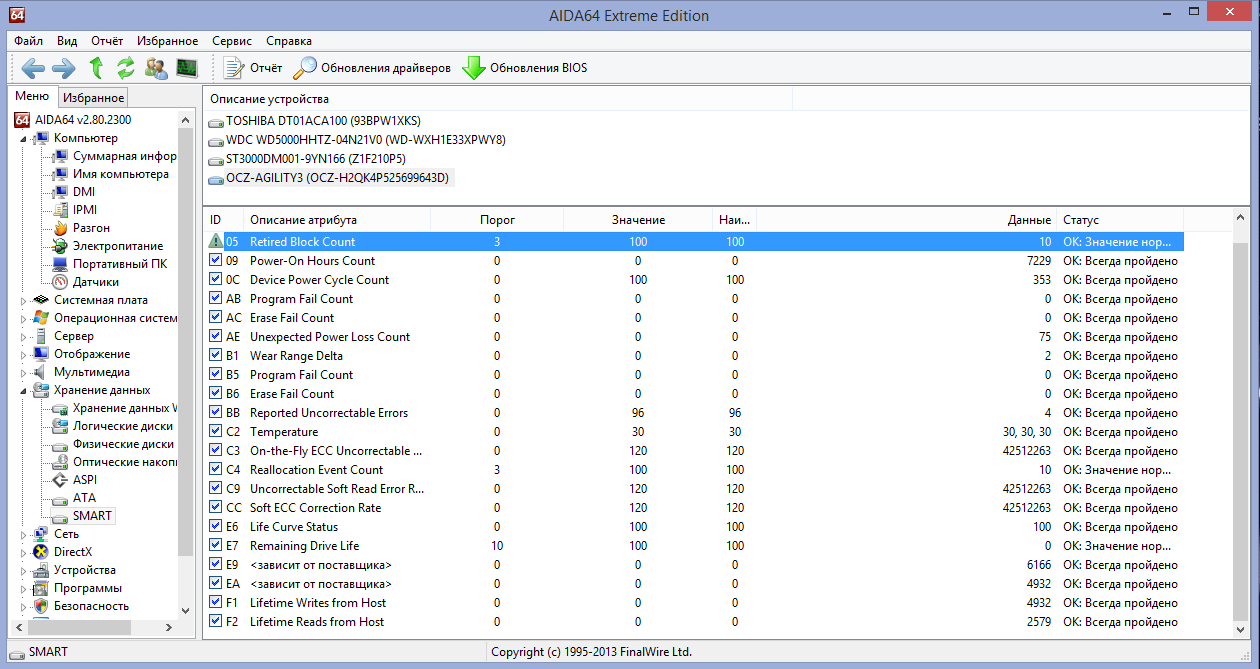Open the Вид menu
The height and width of the screenshot is (669, 1260).
pyautogui.click(x=67, y=41)
